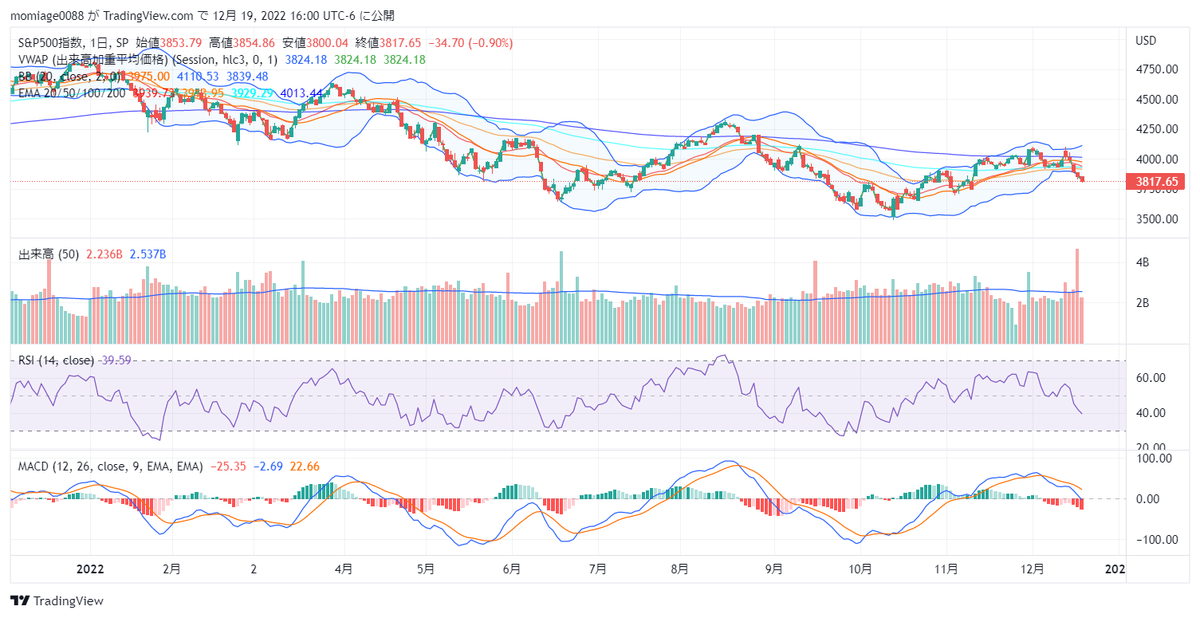Viewport: 1200px width, 618px height.
Task: Select the BB (20, close, 2, 0) legend
Action: 72,76
